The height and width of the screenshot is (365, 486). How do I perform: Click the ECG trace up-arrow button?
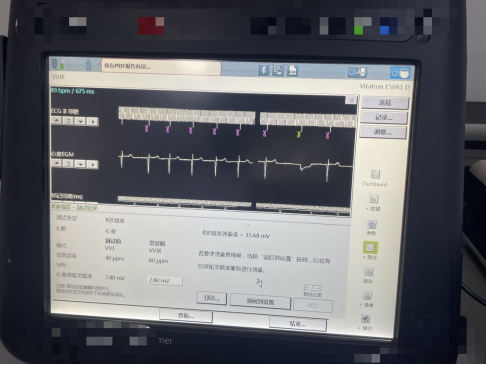point(57,121)
